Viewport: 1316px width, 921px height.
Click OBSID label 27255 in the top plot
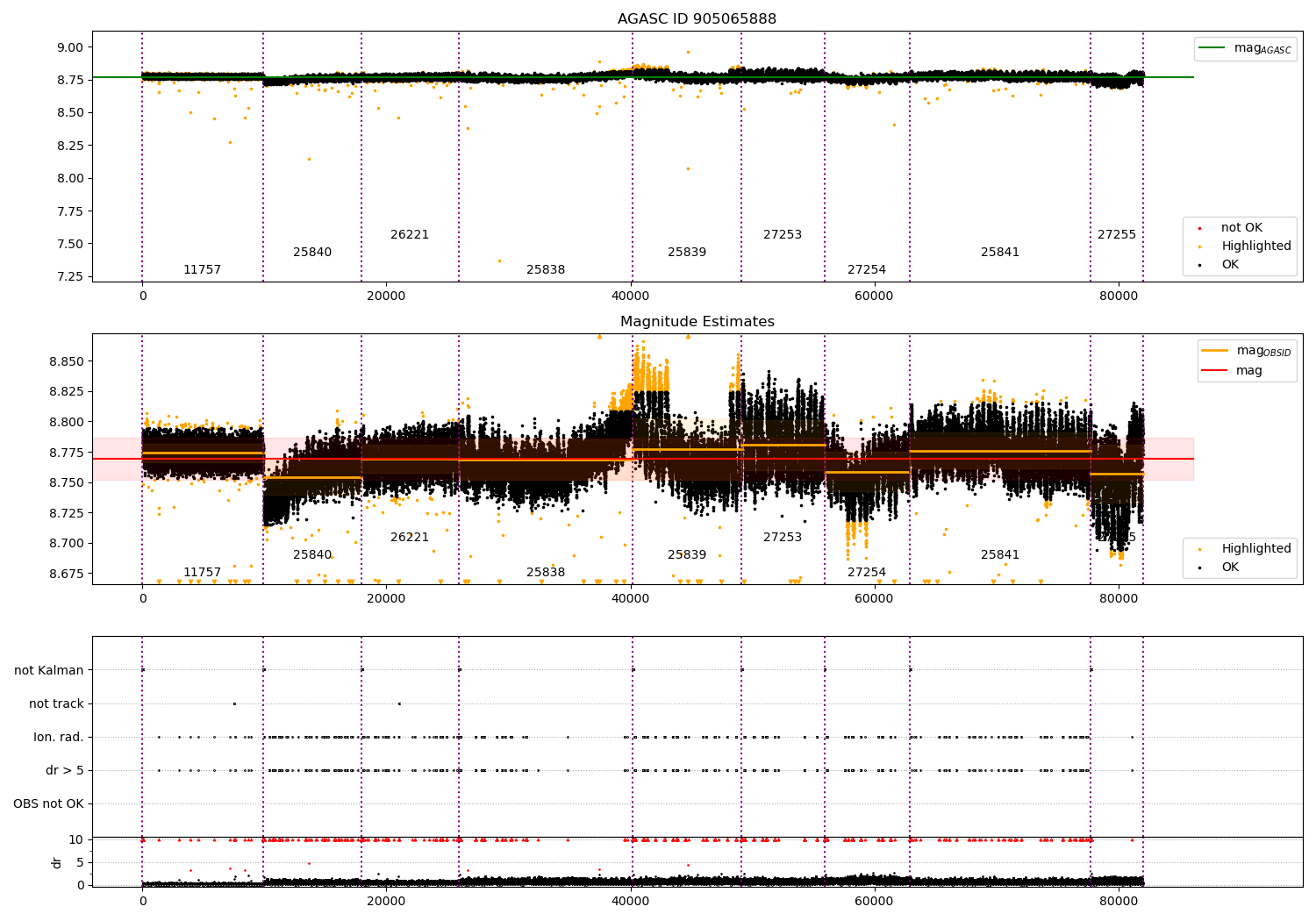[x=1117, y=235]
